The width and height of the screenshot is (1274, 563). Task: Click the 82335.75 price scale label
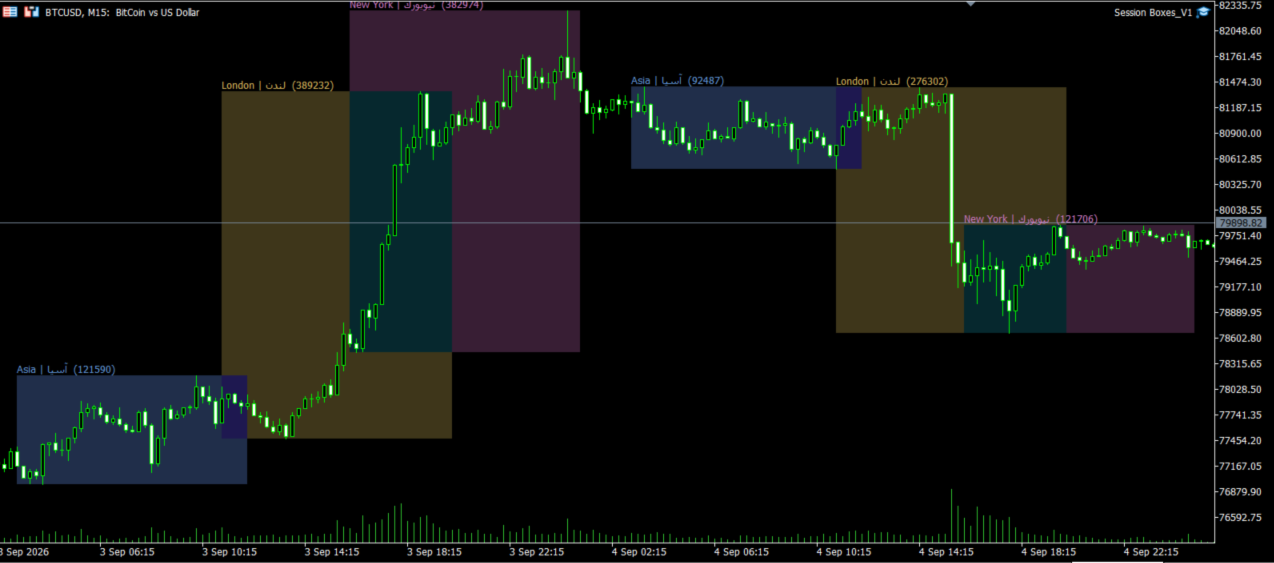point(1243,5)
